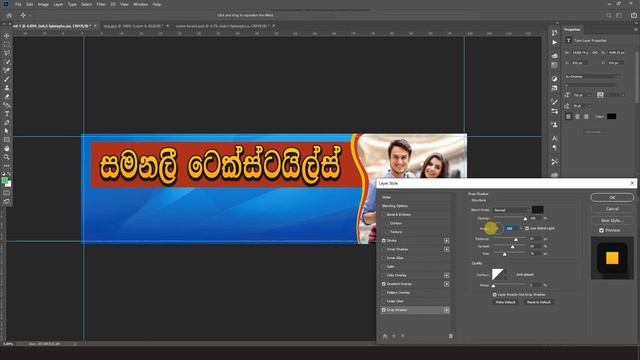Image resolution: width=640 pixels, height=360 pixels.
Task: Click the Home icon in options bar
Action: tap(9, 15)
